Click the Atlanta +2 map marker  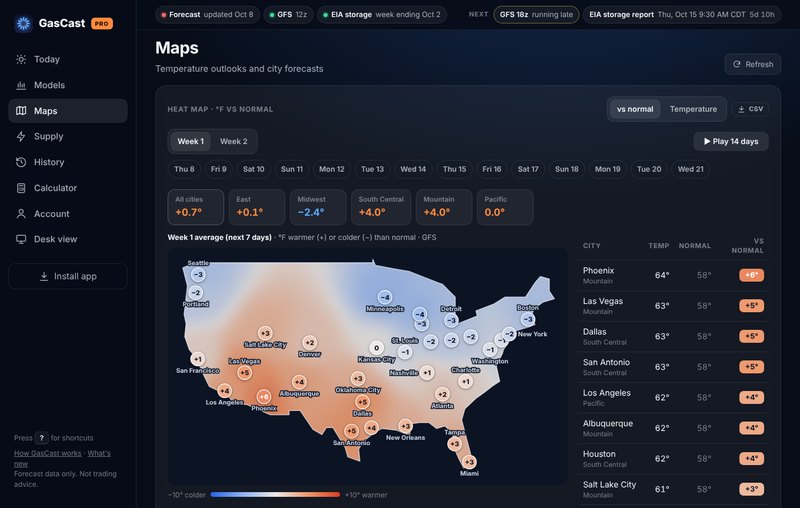click(x=442, y=394)
